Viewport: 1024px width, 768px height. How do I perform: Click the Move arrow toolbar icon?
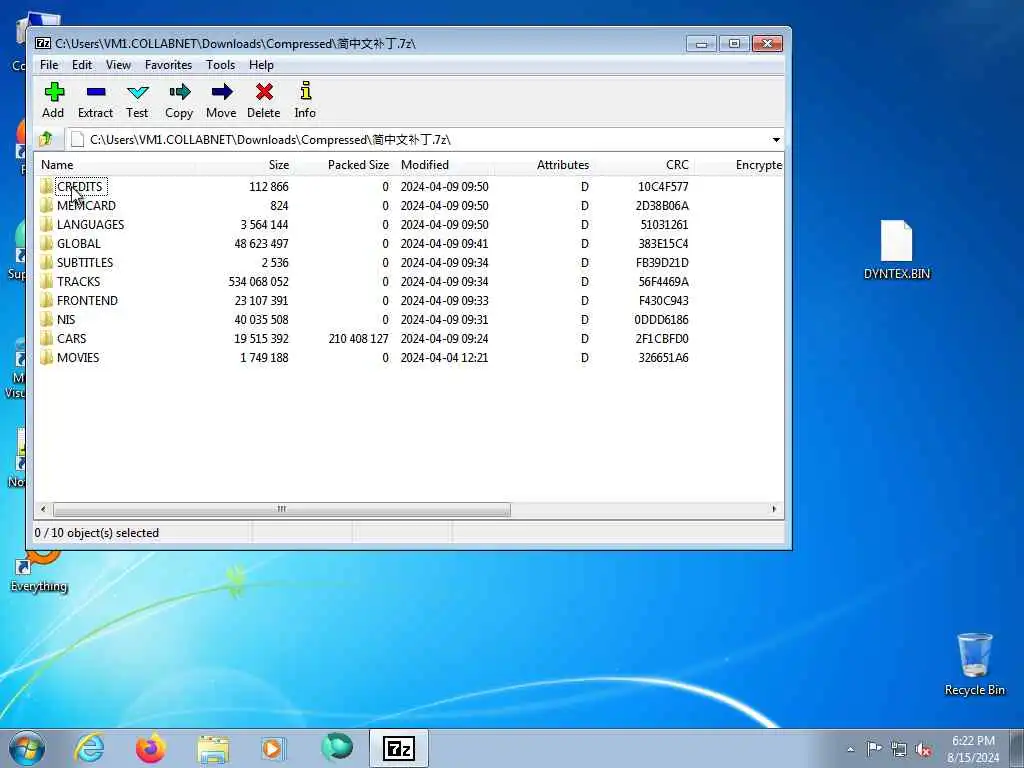coord(221,92)
